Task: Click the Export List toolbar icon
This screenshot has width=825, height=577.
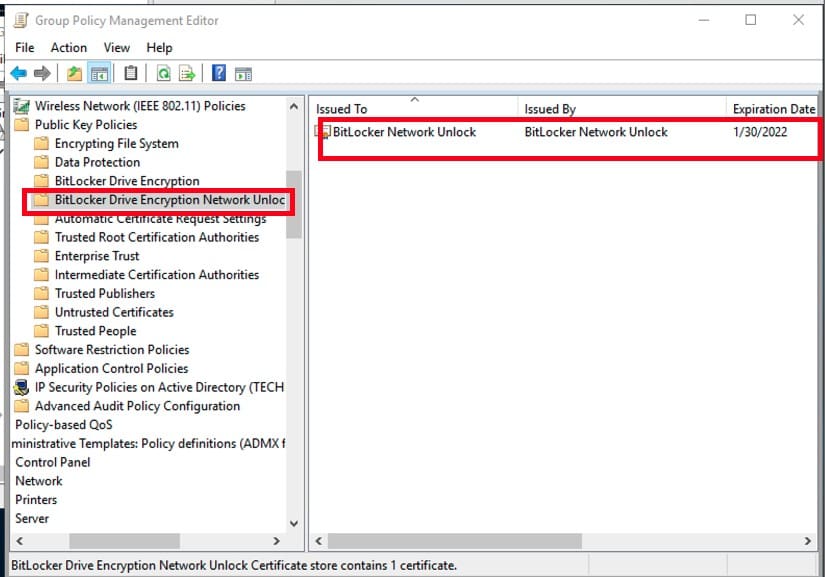Action: 186,73
